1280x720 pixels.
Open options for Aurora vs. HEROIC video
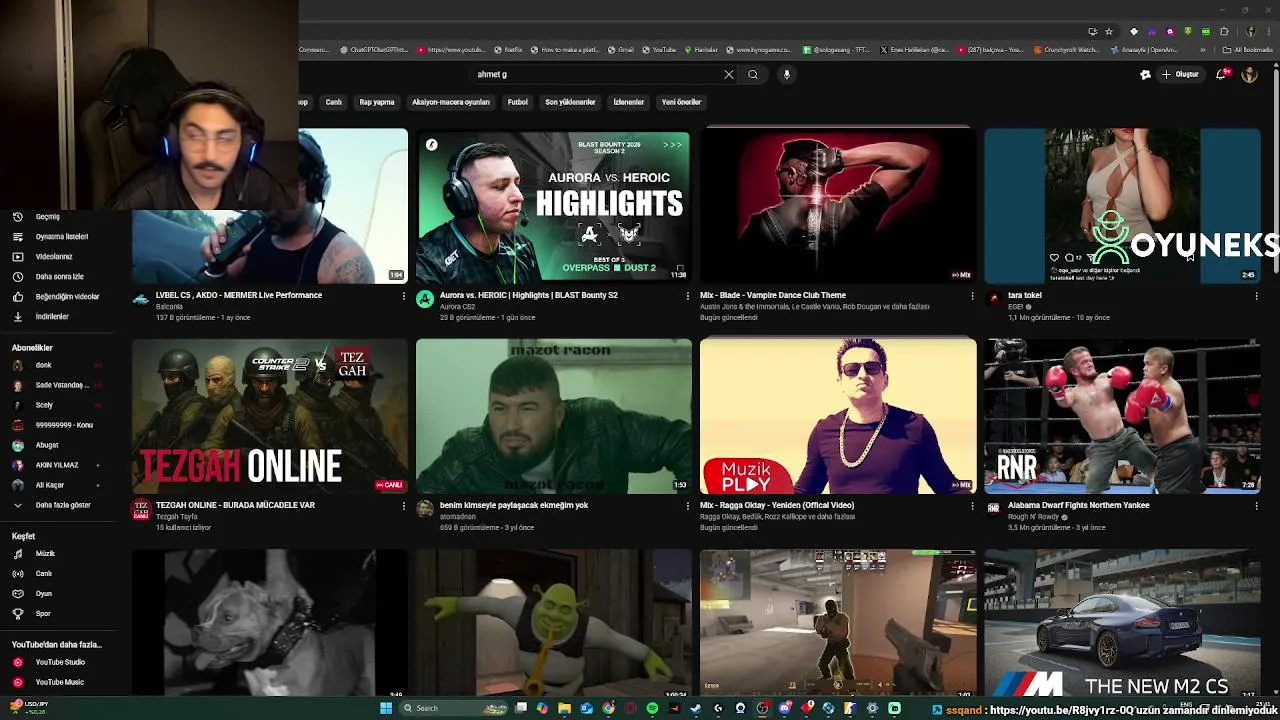[688, 296]
